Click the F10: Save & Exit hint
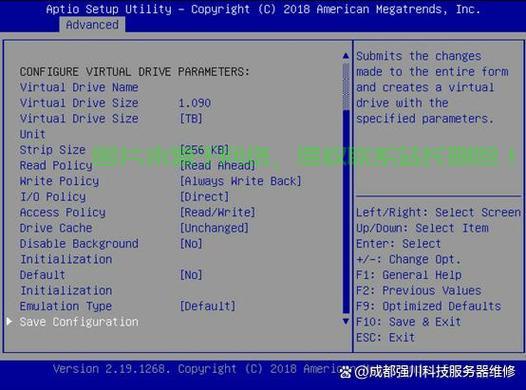This screenshot has width=526, height=390. click(409, 322)
